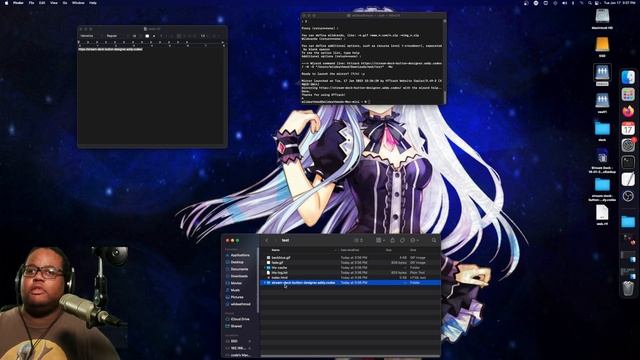Open the Finder share menu icon
Image resolution: width=640 pixels, height=360 pixels.
393,240
